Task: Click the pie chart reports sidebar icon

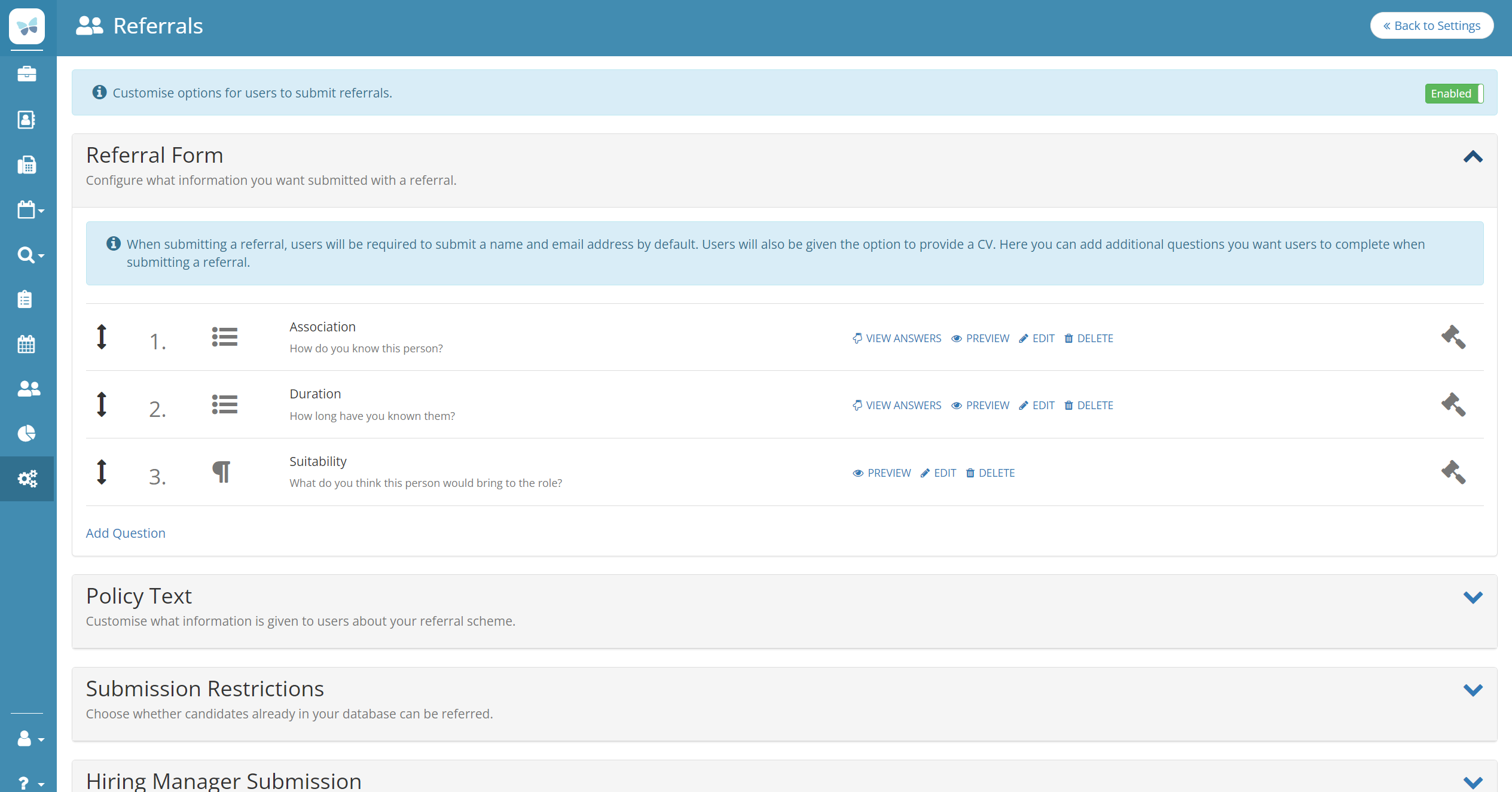Action: (27, 433)
